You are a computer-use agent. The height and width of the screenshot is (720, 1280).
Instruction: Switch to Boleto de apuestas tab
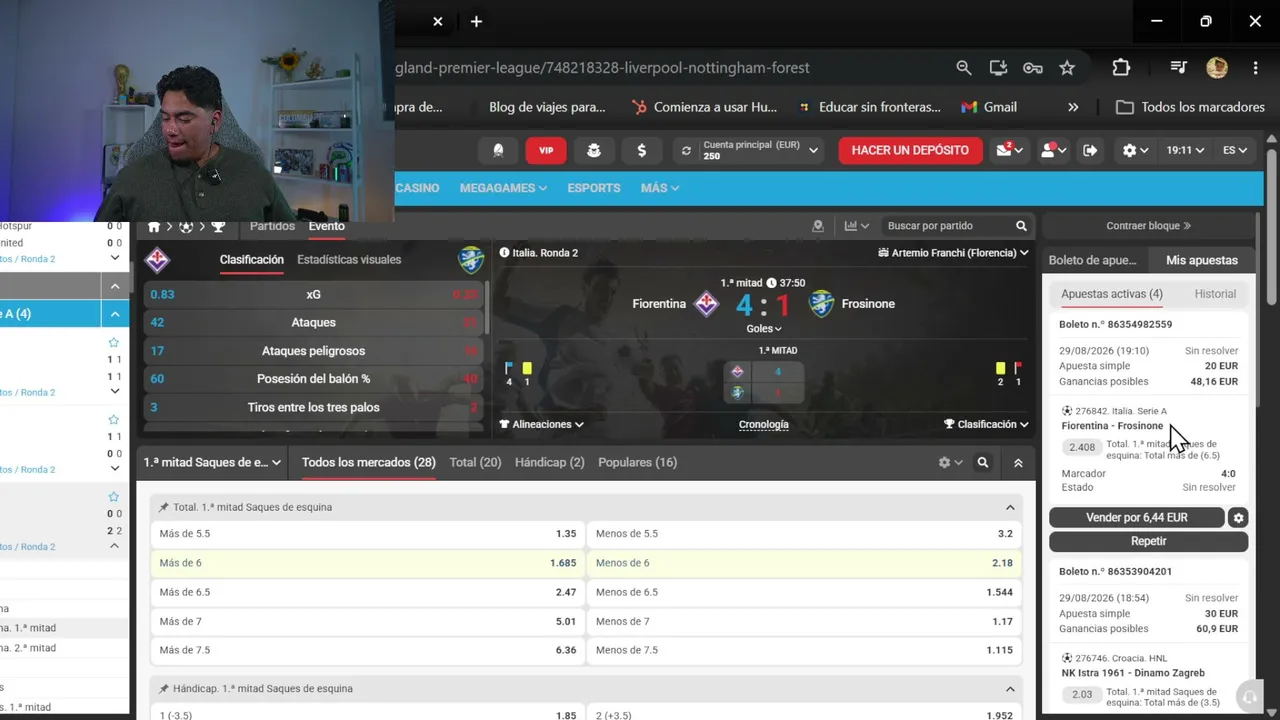[1092, 260]
